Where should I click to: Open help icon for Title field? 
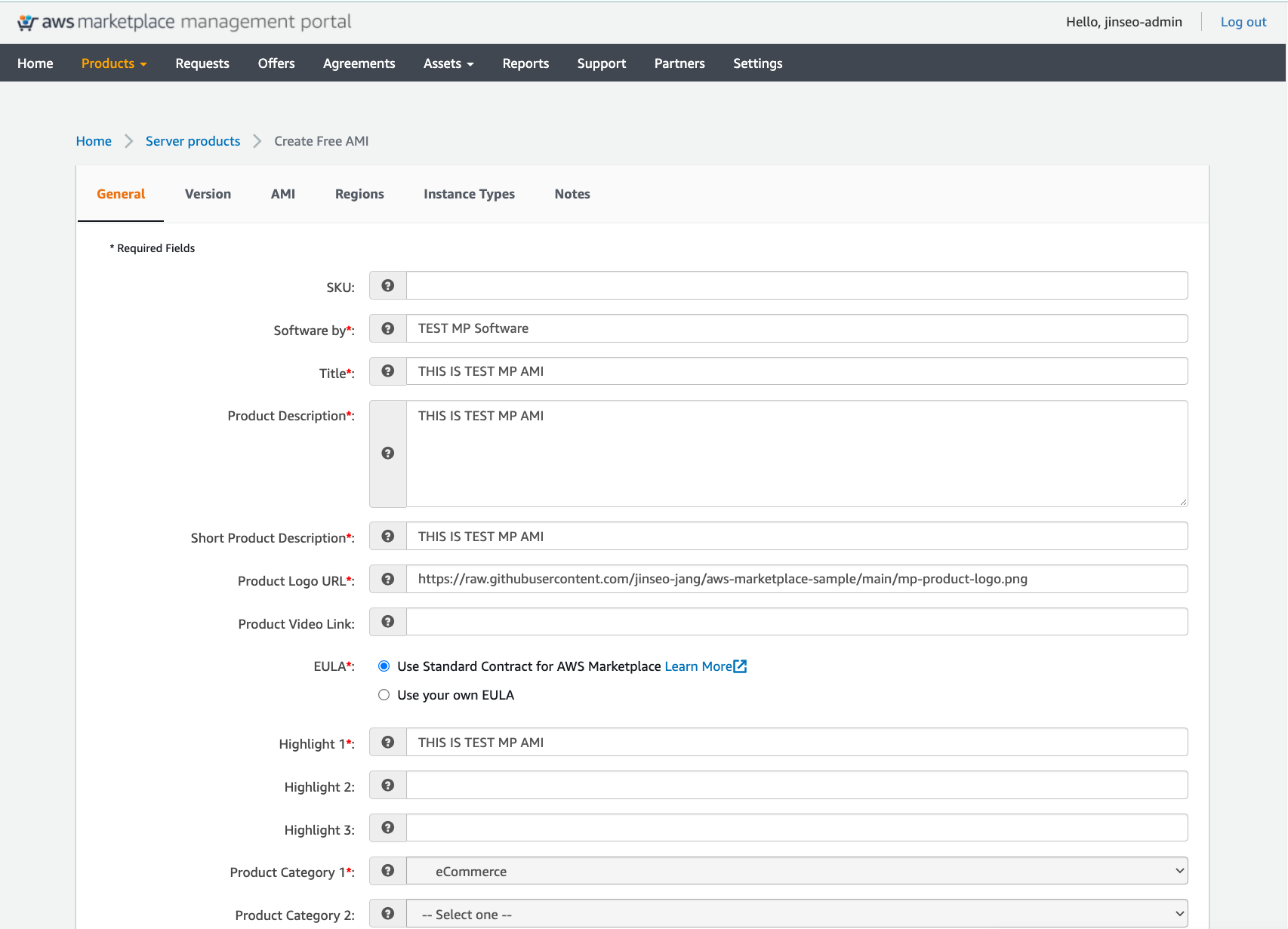pyautogui.click(x=388, y=371)
